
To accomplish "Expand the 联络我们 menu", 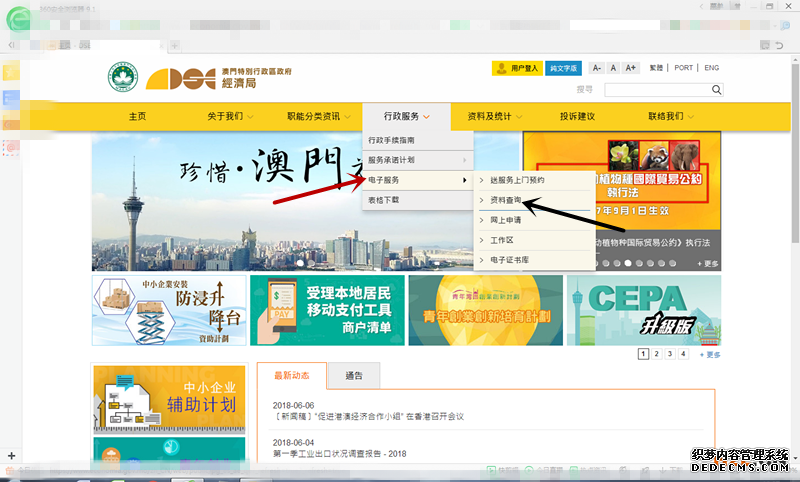I will pos(671,116).
